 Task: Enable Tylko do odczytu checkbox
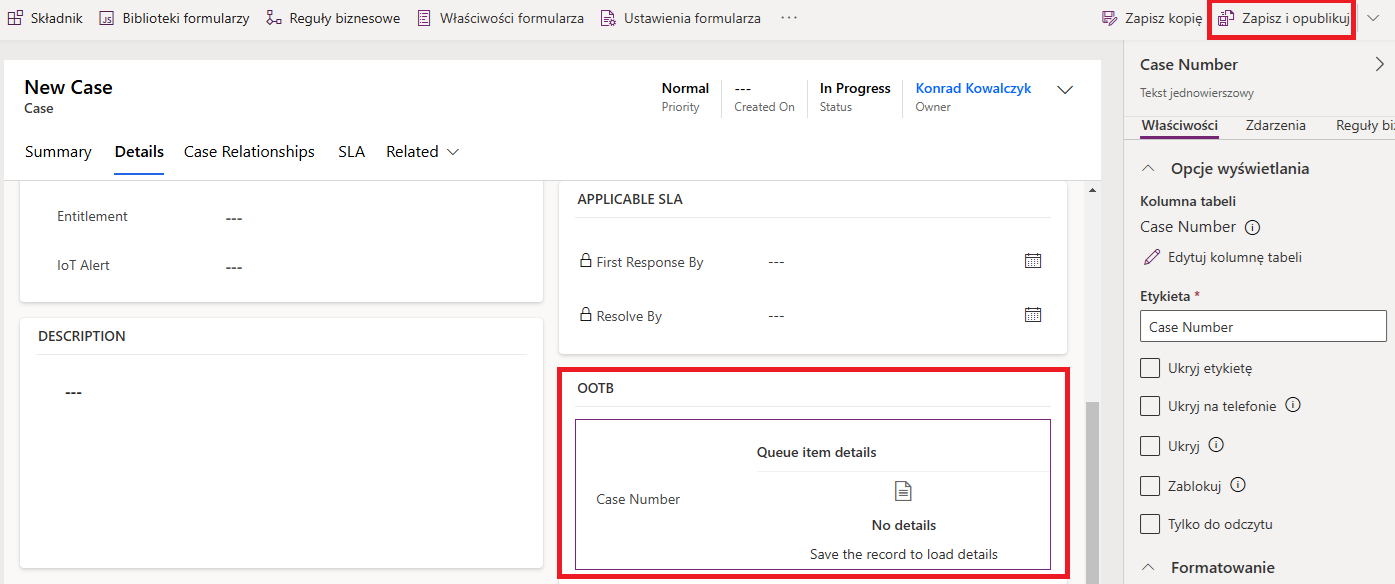tap(1150, 524)
